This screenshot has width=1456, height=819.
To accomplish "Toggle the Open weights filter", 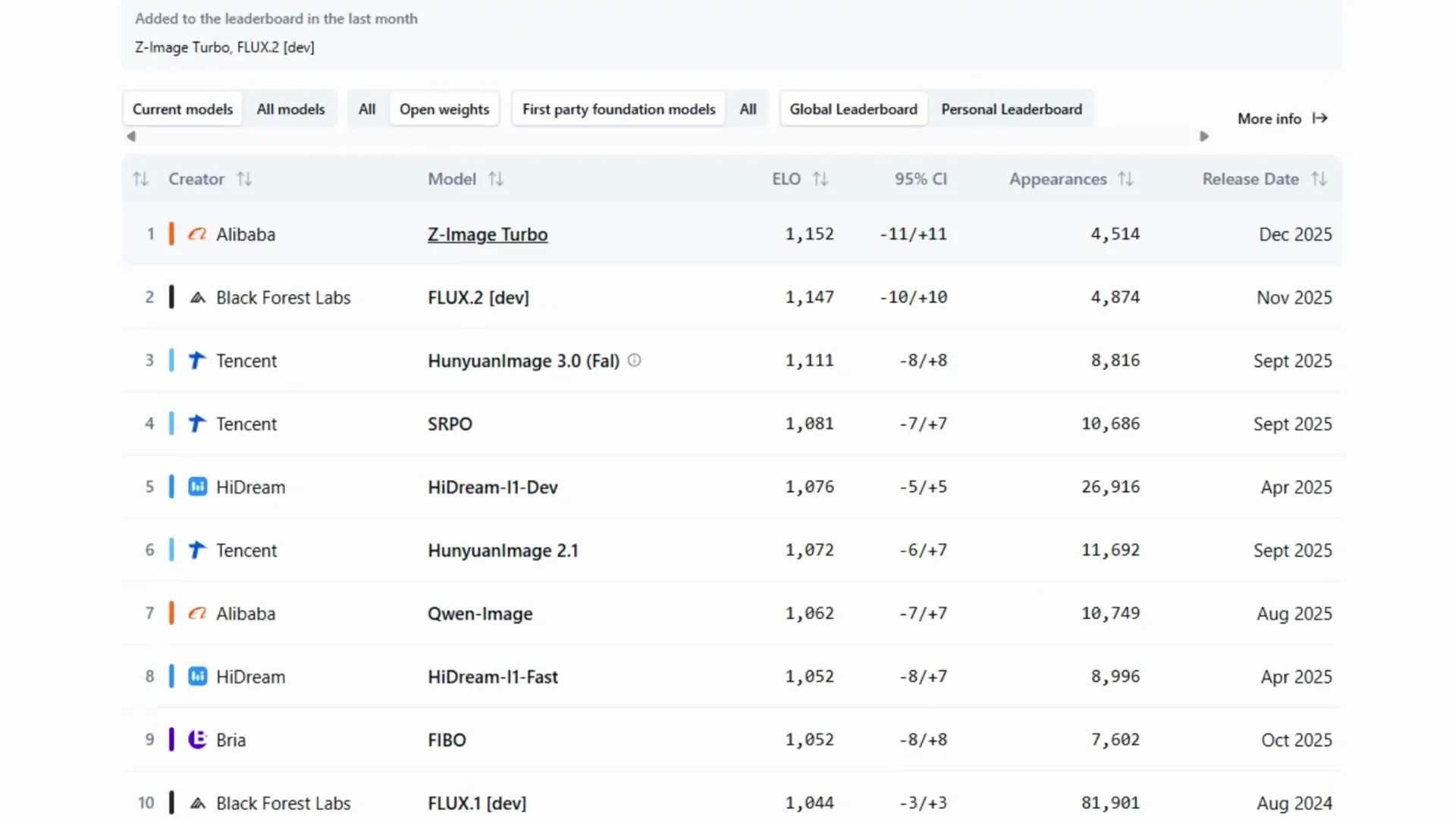I will [x=444, y=109].
